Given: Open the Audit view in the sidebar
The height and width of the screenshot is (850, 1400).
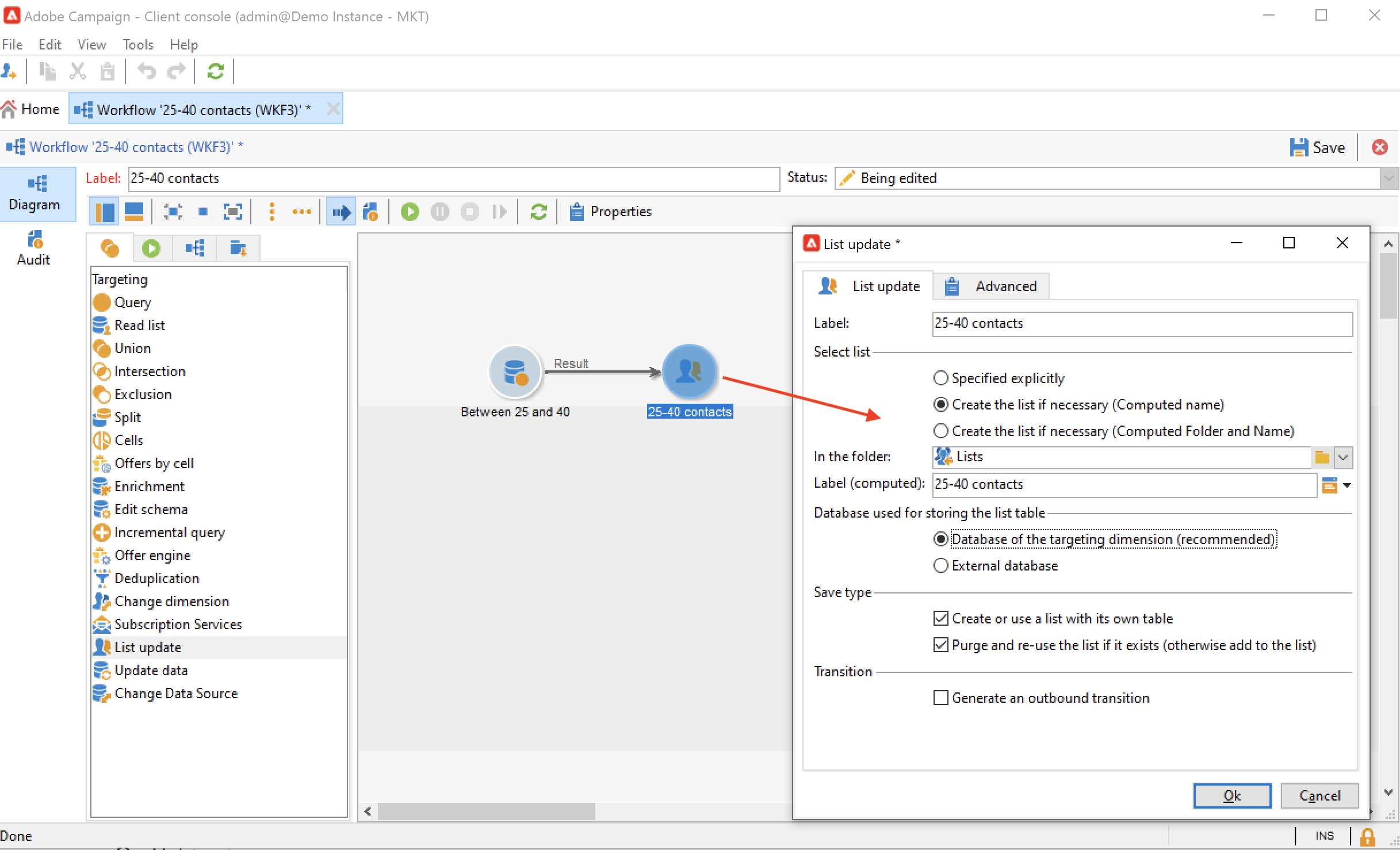Looking at the screenshot, I should click(x=33, y=248).
